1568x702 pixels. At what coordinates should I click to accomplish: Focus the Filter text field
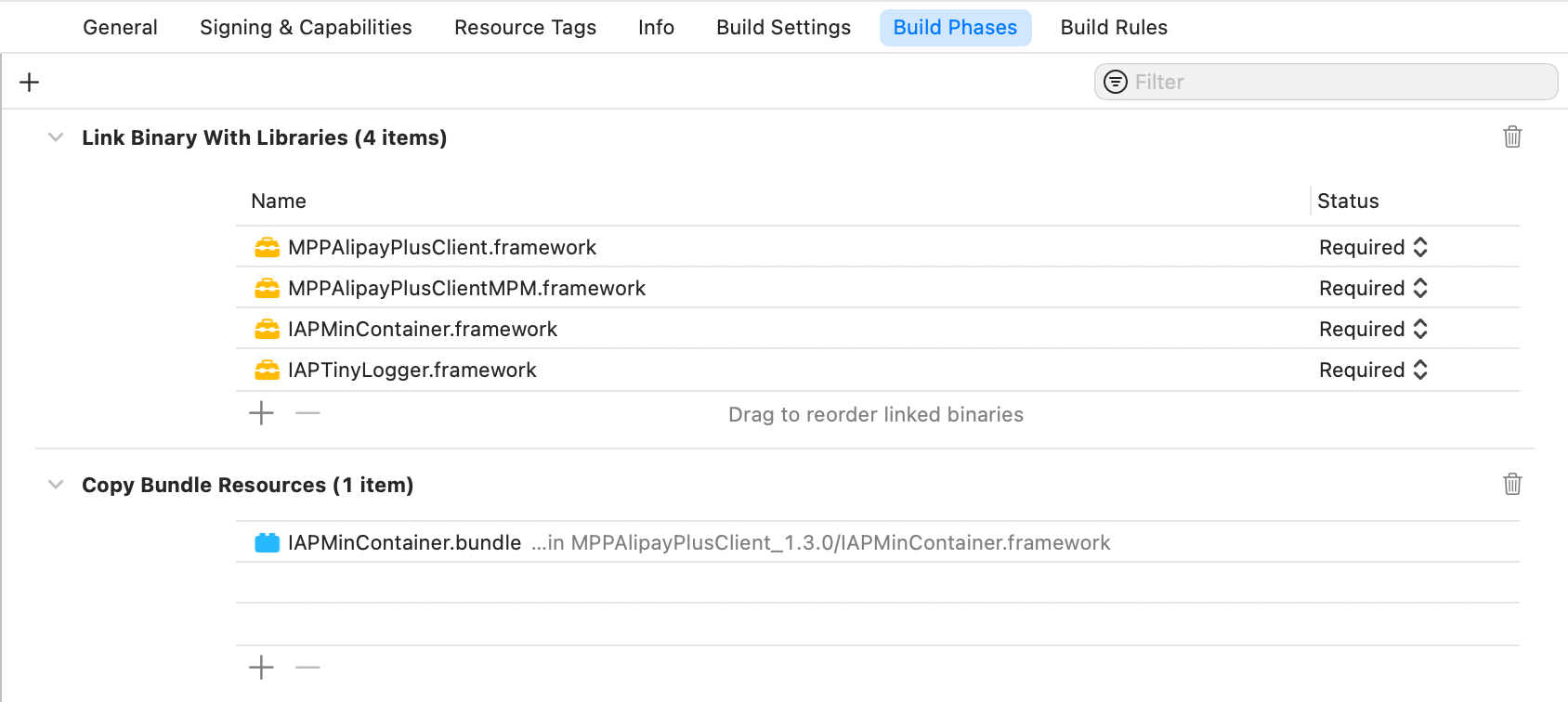point(1338,83)
